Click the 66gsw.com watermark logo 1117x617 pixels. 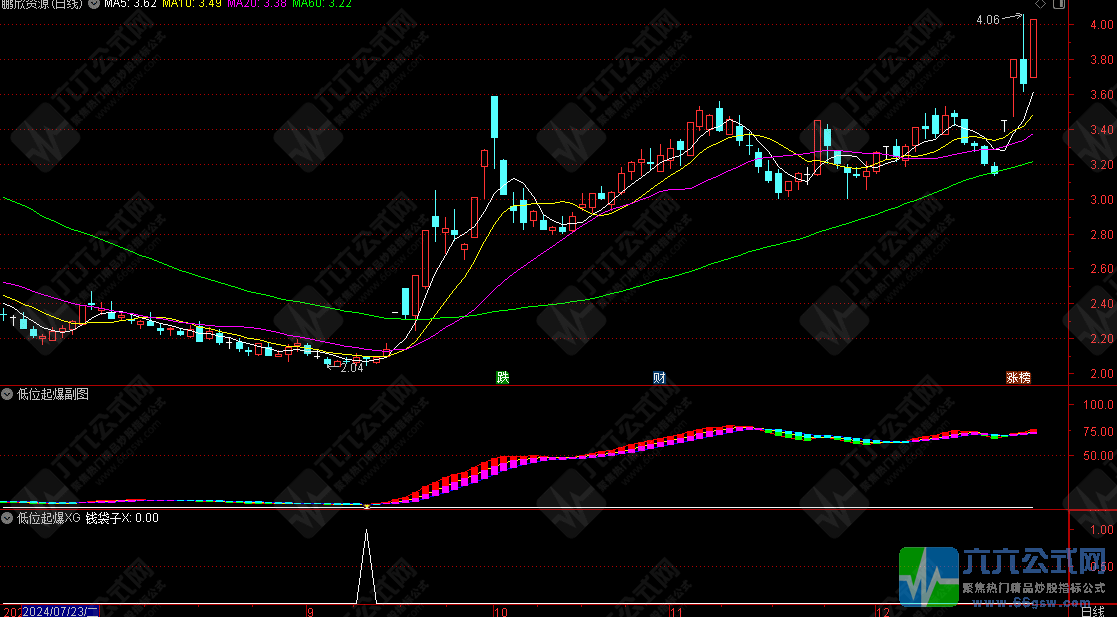point(1005,577)
